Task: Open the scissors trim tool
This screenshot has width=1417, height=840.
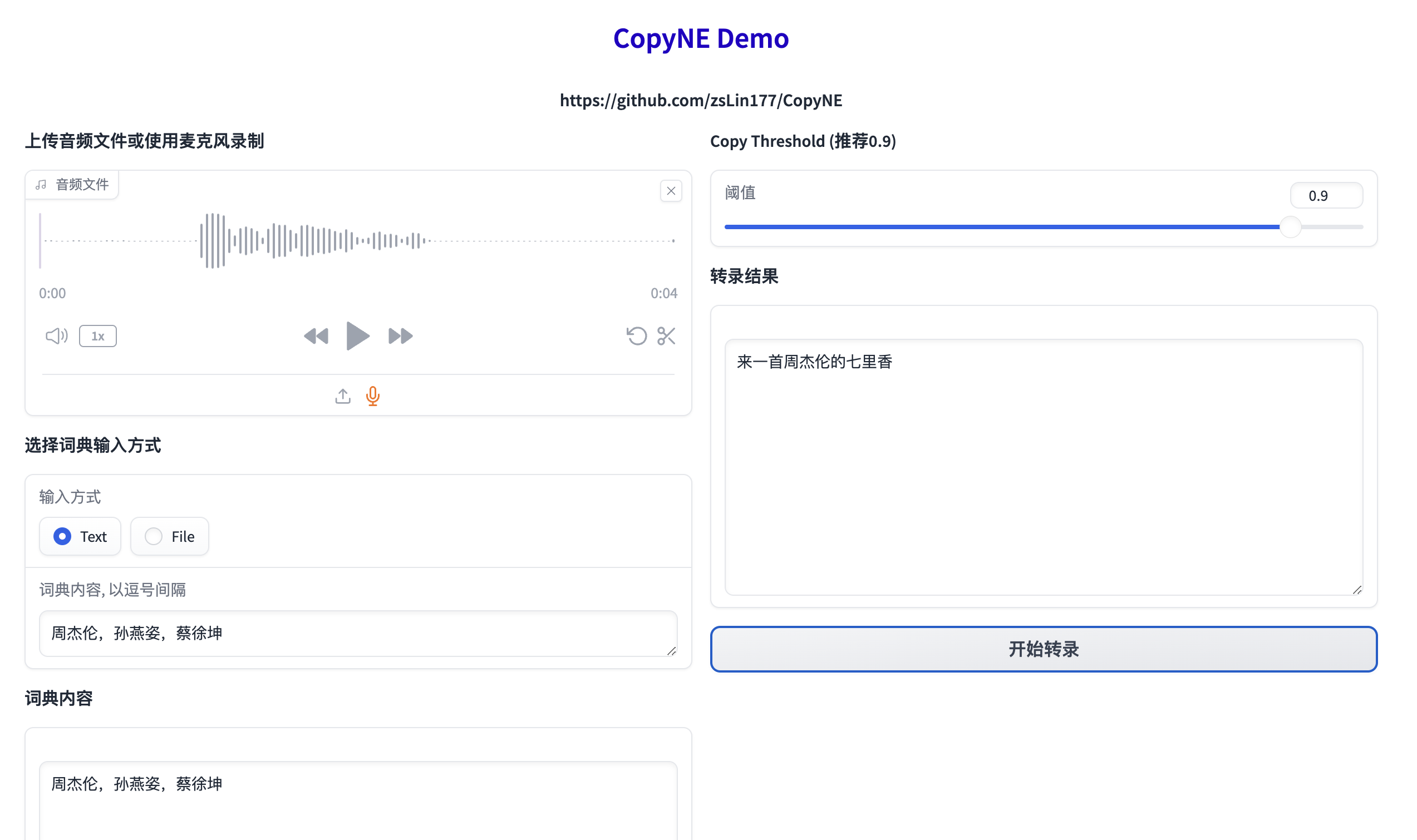Action: pyautogui.click(x=666, y=336)
